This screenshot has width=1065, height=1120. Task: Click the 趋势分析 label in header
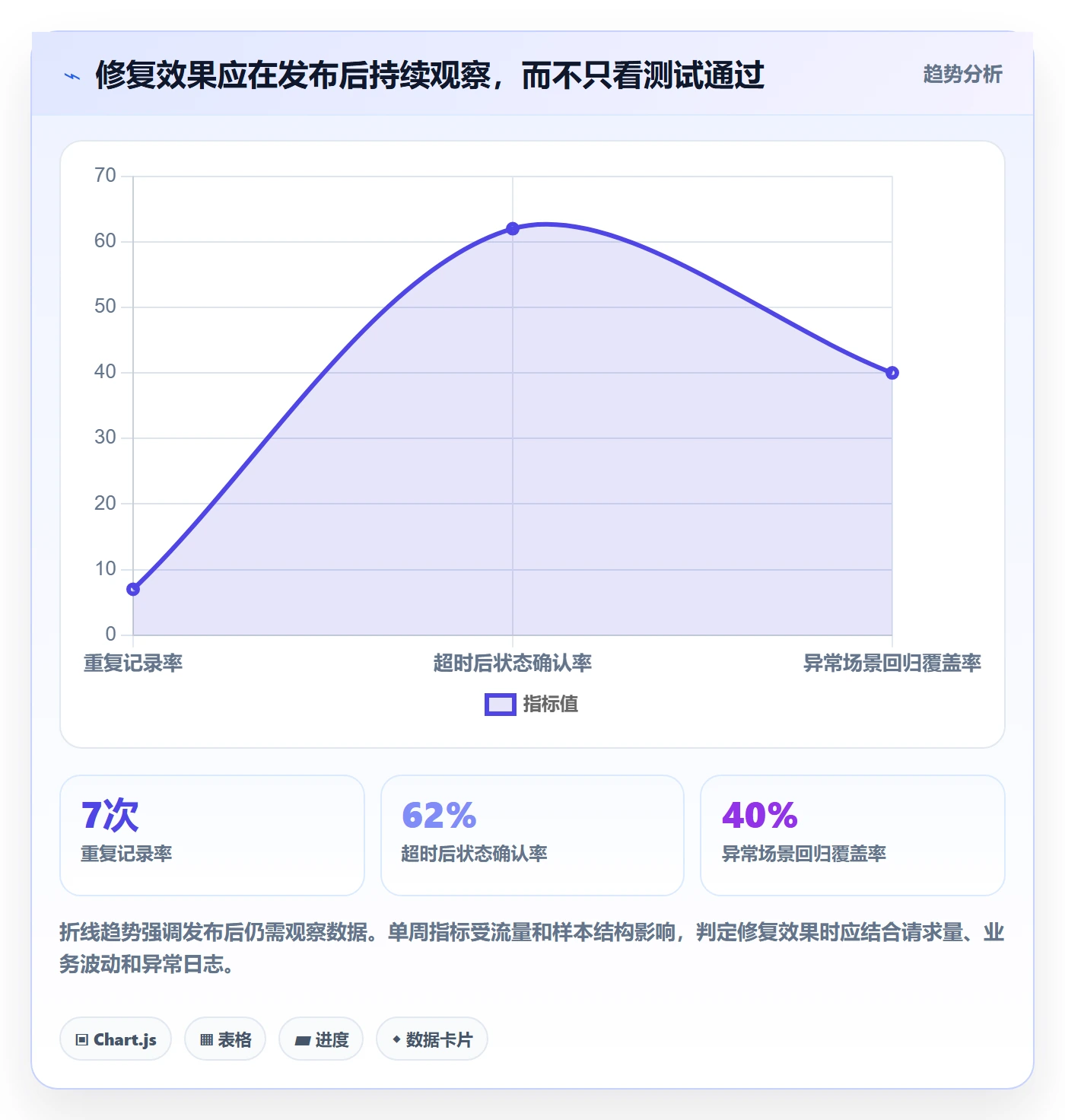pyautogui.click(x=962, y=74)
